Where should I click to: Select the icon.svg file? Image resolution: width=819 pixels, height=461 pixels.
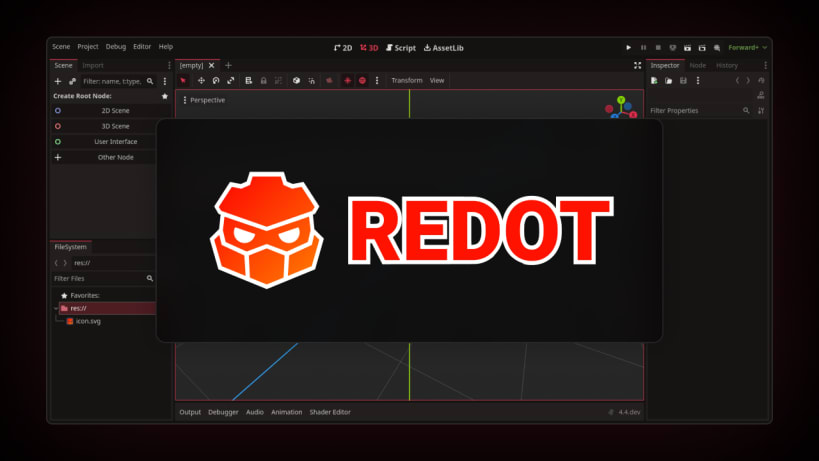pyautogui.click(x=83, y=321)
